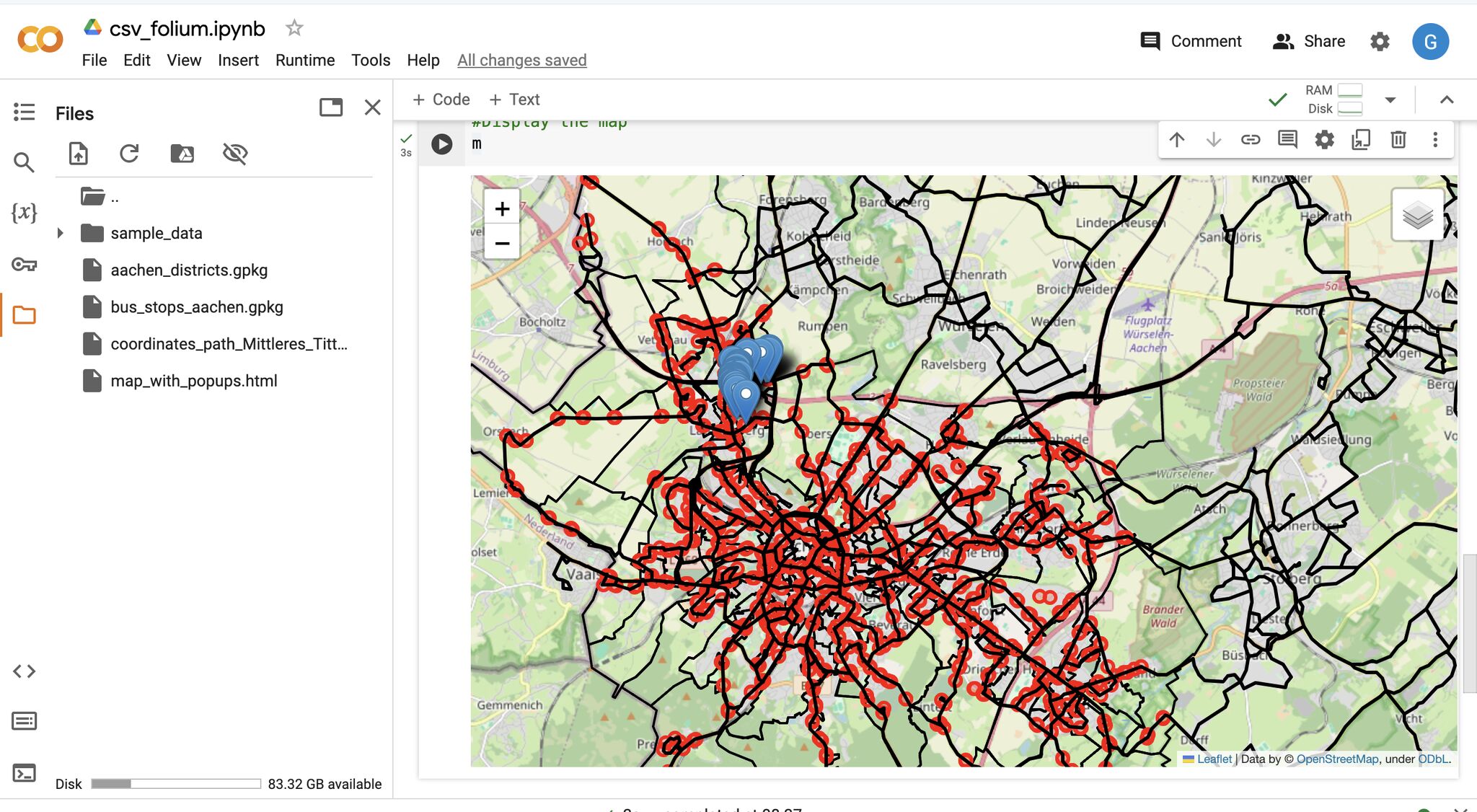Move the cell up
This screenshot has width=1477, height=812.
tap(1177, 139)
